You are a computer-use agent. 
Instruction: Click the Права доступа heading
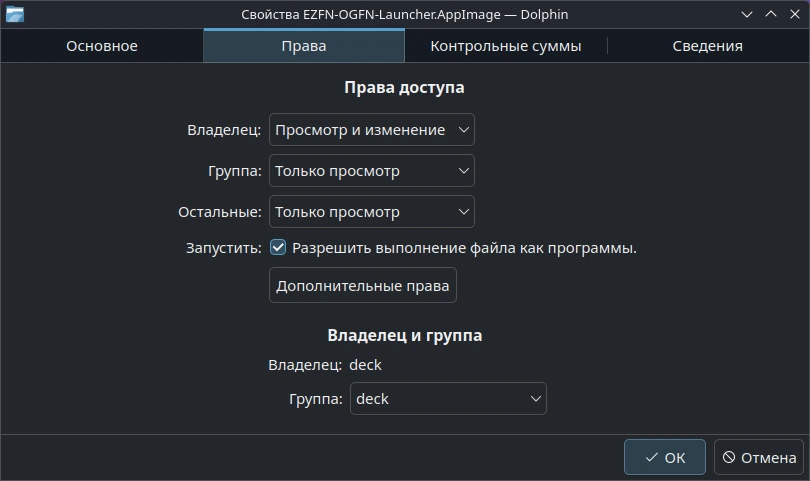tap(404, 87)
